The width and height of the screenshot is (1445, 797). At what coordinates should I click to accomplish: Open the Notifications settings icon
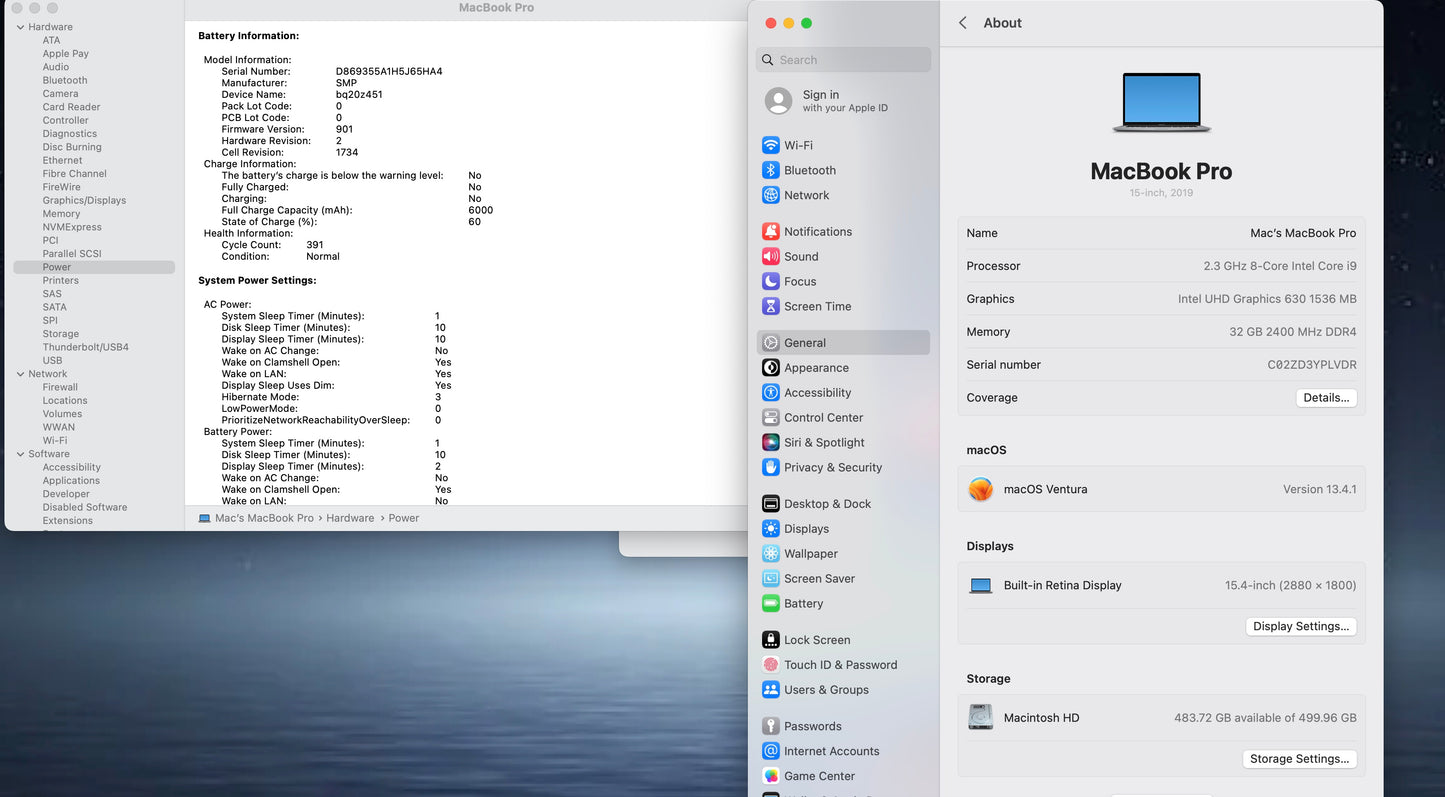(x=770, y=231)
